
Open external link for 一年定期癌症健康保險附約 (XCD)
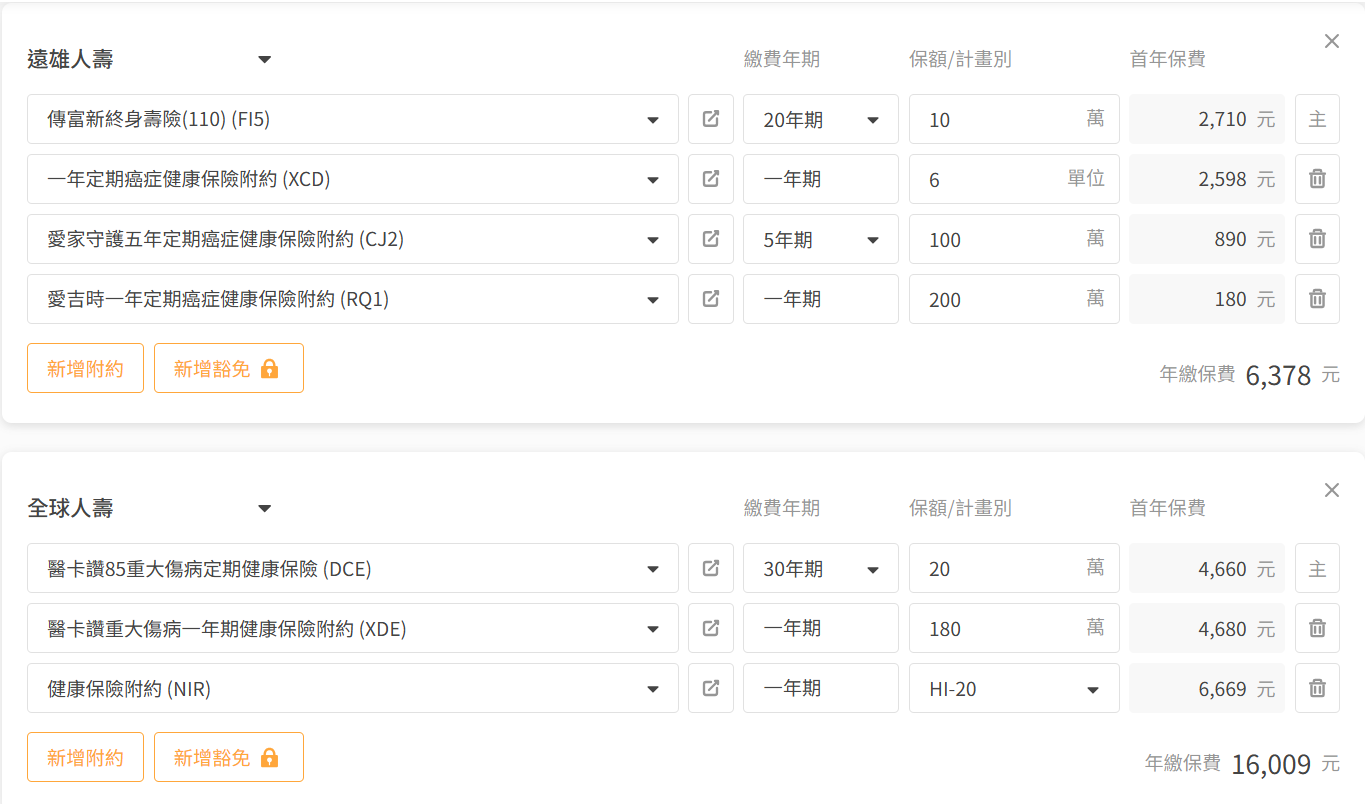tap(711, 179)
